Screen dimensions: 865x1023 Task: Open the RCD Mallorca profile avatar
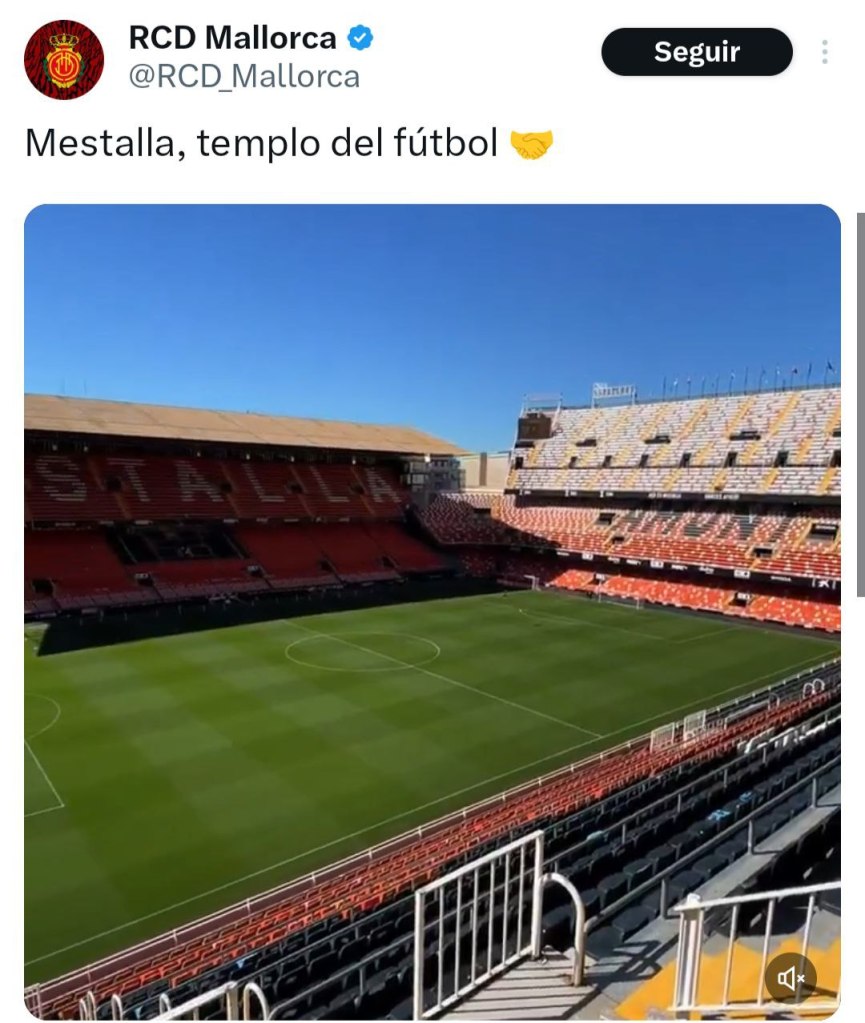pos(64,60)
